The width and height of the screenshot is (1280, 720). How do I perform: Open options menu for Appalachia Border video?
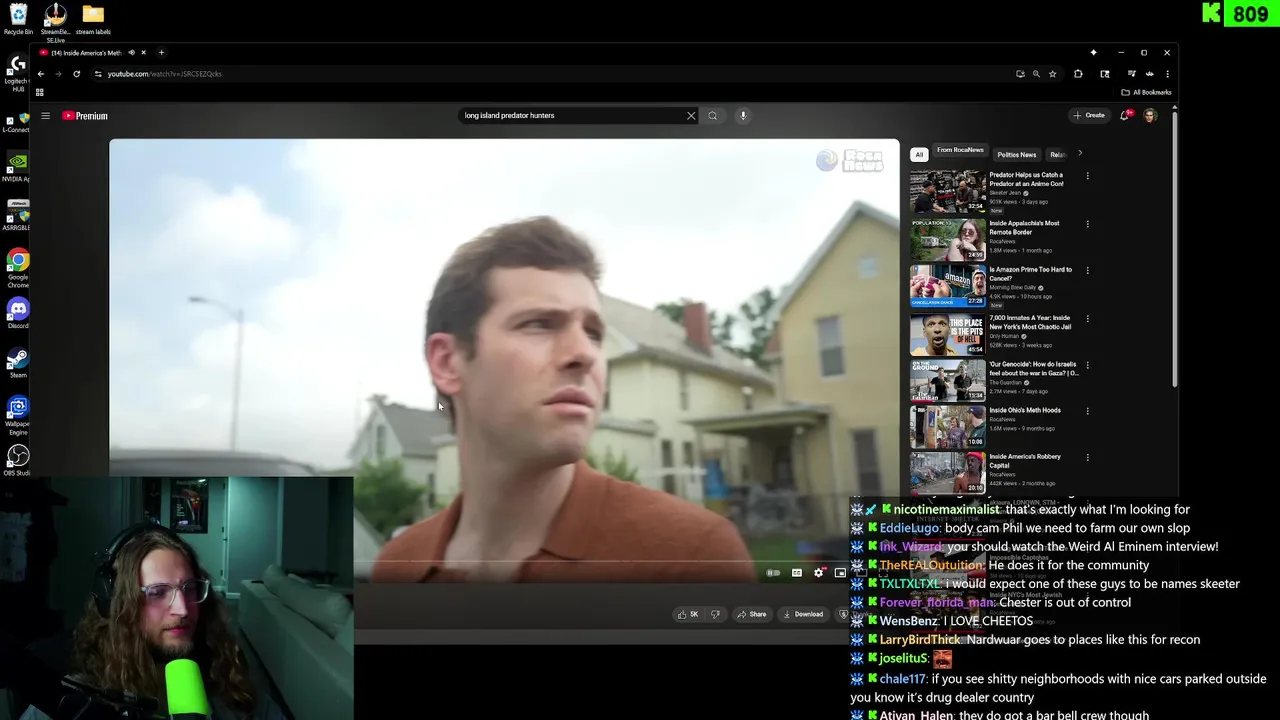coord(1087,224)
